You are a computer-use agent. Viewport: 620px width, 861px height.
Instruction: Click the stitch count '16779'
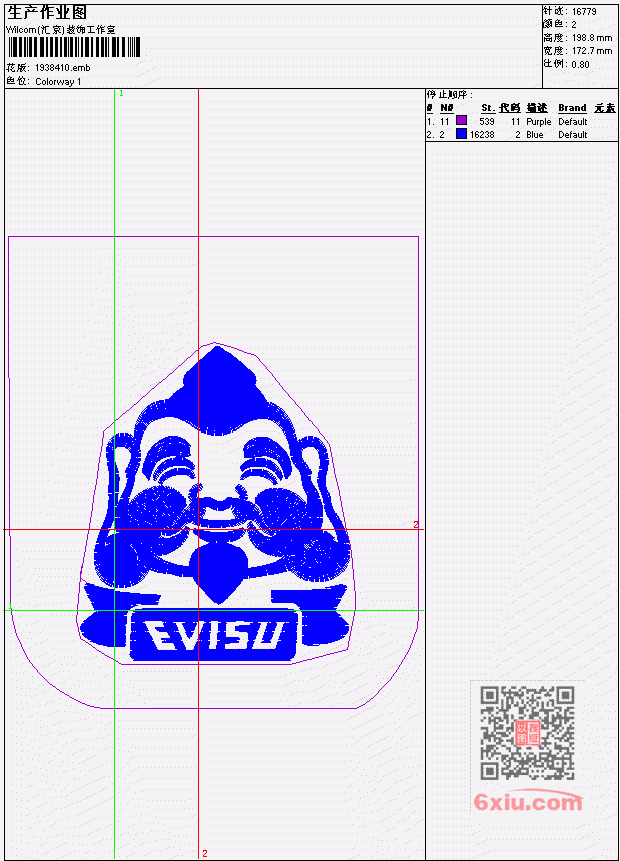click(x=584, y=12)
